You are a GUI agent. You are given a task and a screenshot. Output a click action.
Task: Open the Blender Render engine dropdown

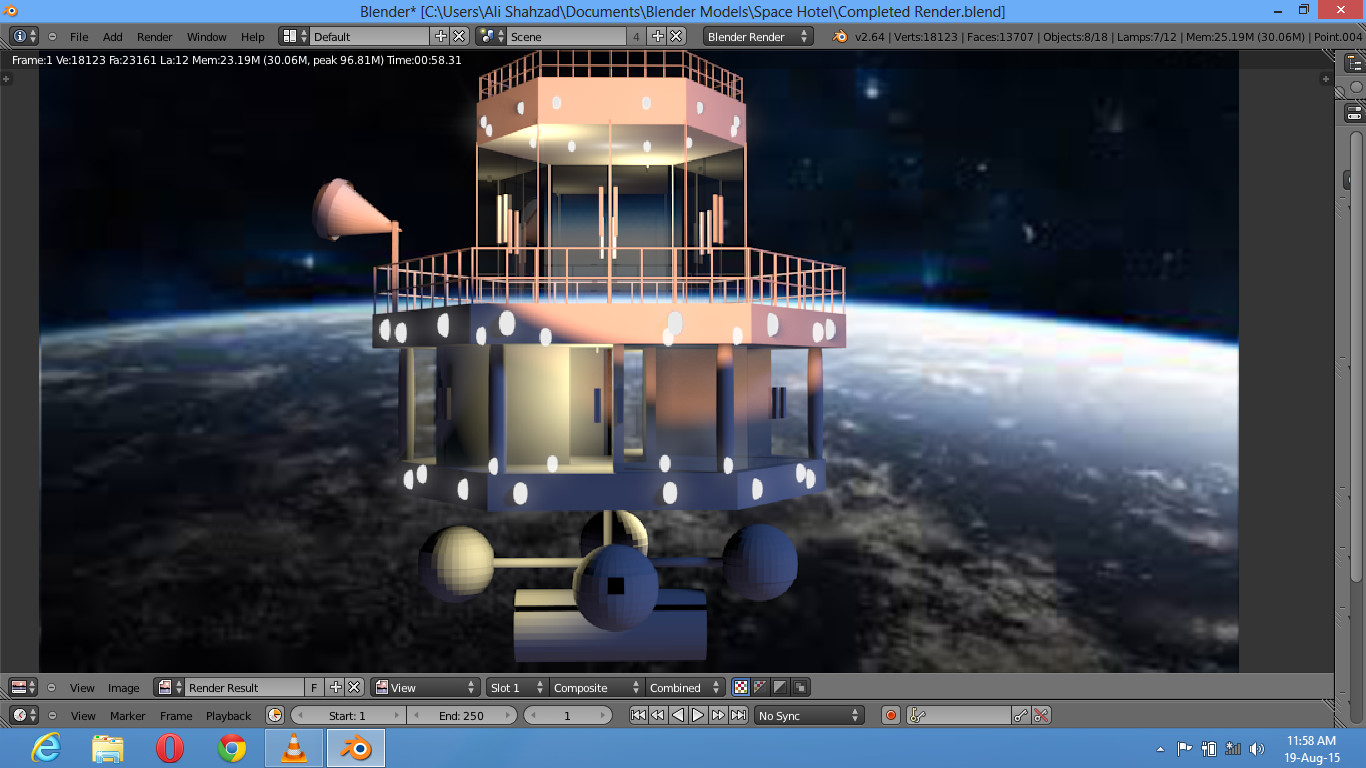coord(759,36)
